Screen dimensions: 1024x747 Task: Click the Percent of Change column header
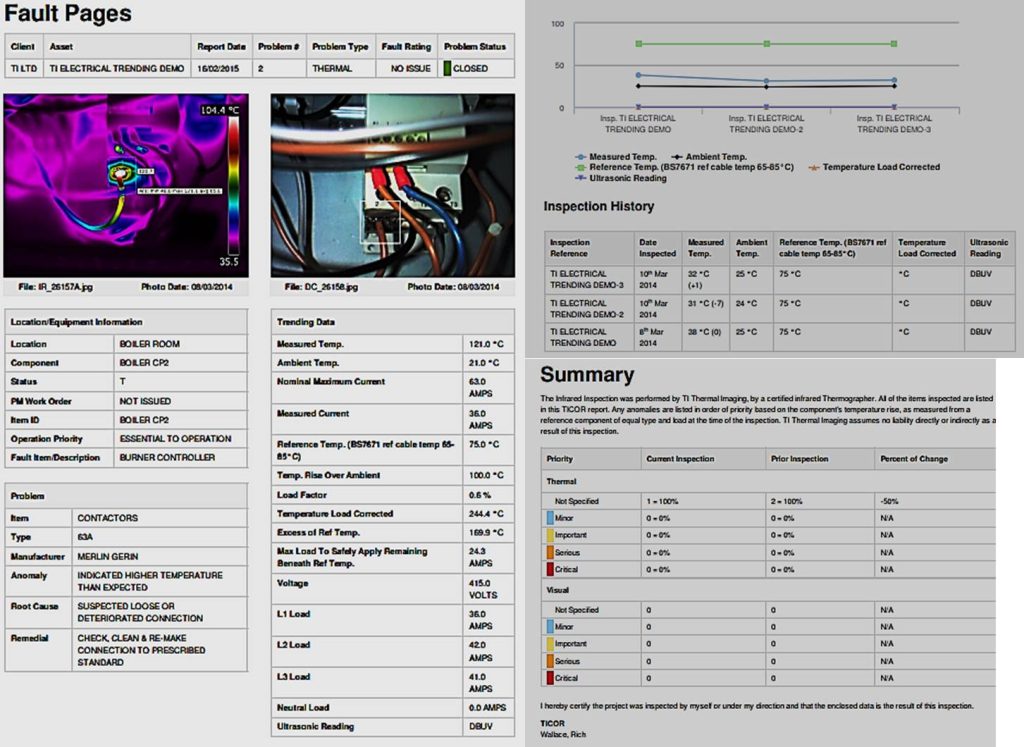(x=914, y=458)
